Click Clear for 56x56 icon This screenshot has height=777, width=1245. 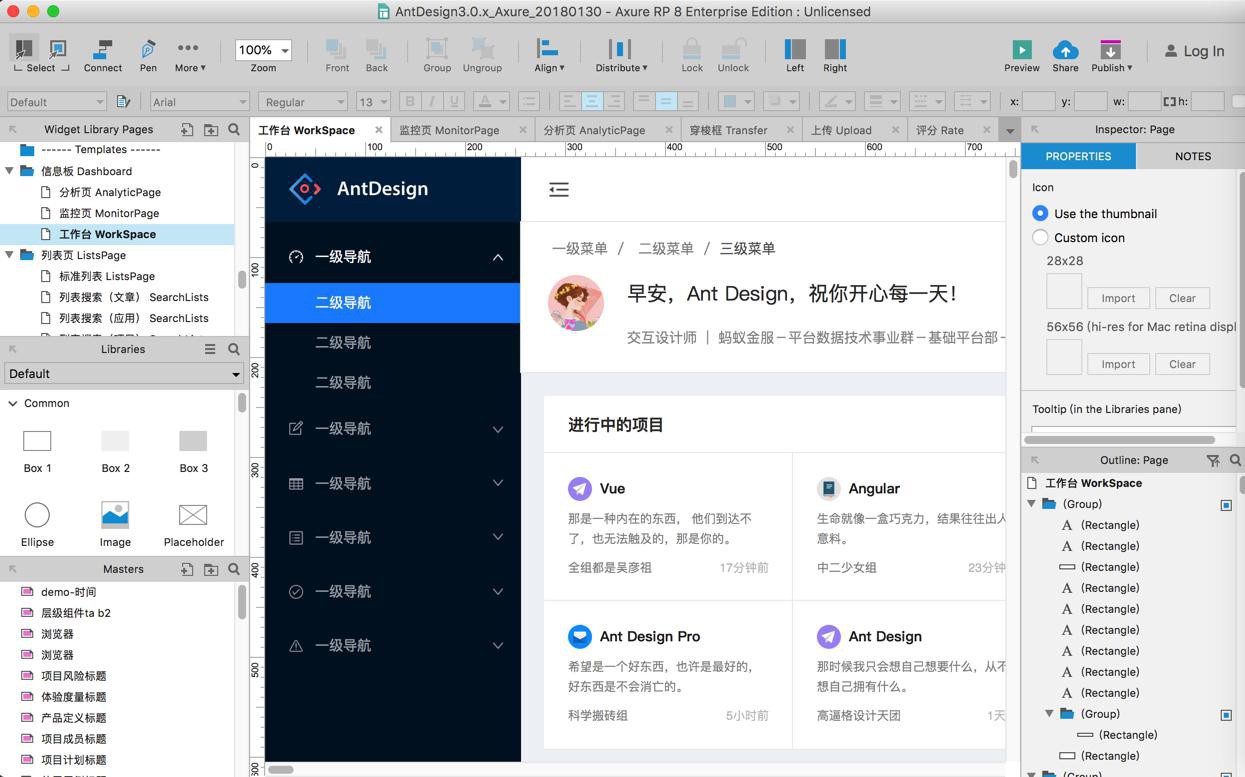(x=1182, y=364)
